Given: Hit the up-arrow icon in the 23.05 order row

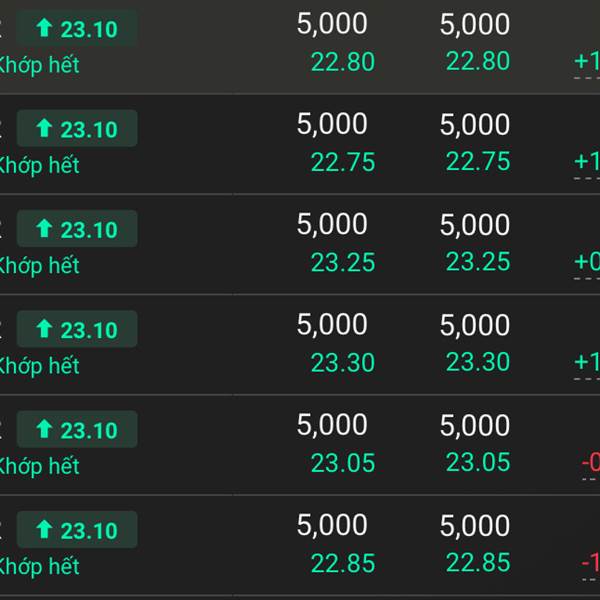Looking at the screenshot, I should (x=44, y=430).
